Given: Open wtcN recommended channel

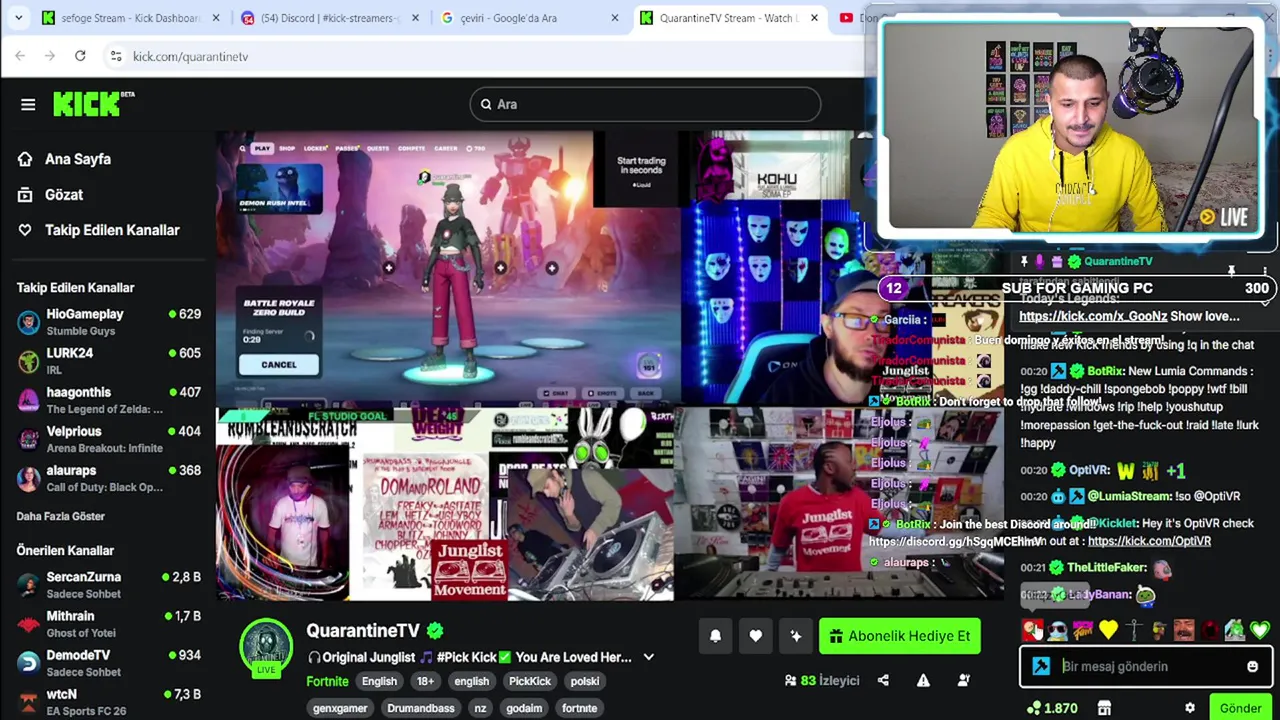Looking at the screenshot, I should (x=108, y=702).
